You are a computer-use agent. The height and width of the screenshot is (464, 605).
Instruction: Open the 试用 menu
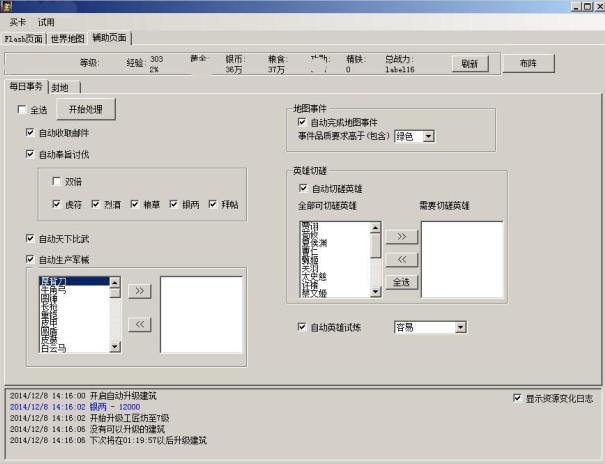(47, 21)
